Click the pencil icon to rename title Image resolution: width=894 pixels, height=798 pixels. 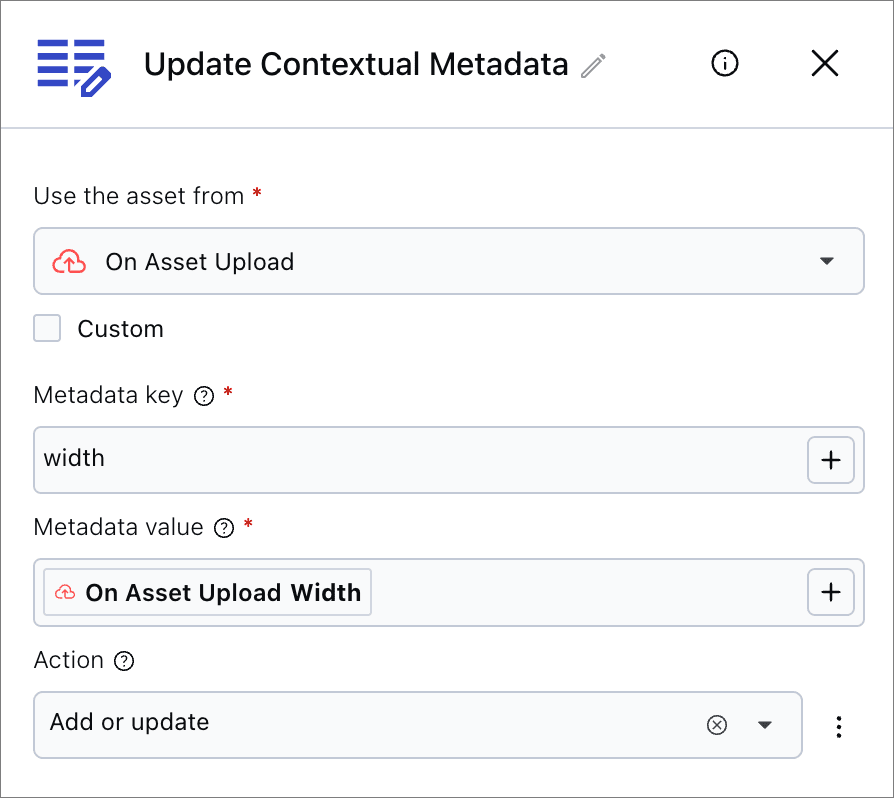click(594, 66)
